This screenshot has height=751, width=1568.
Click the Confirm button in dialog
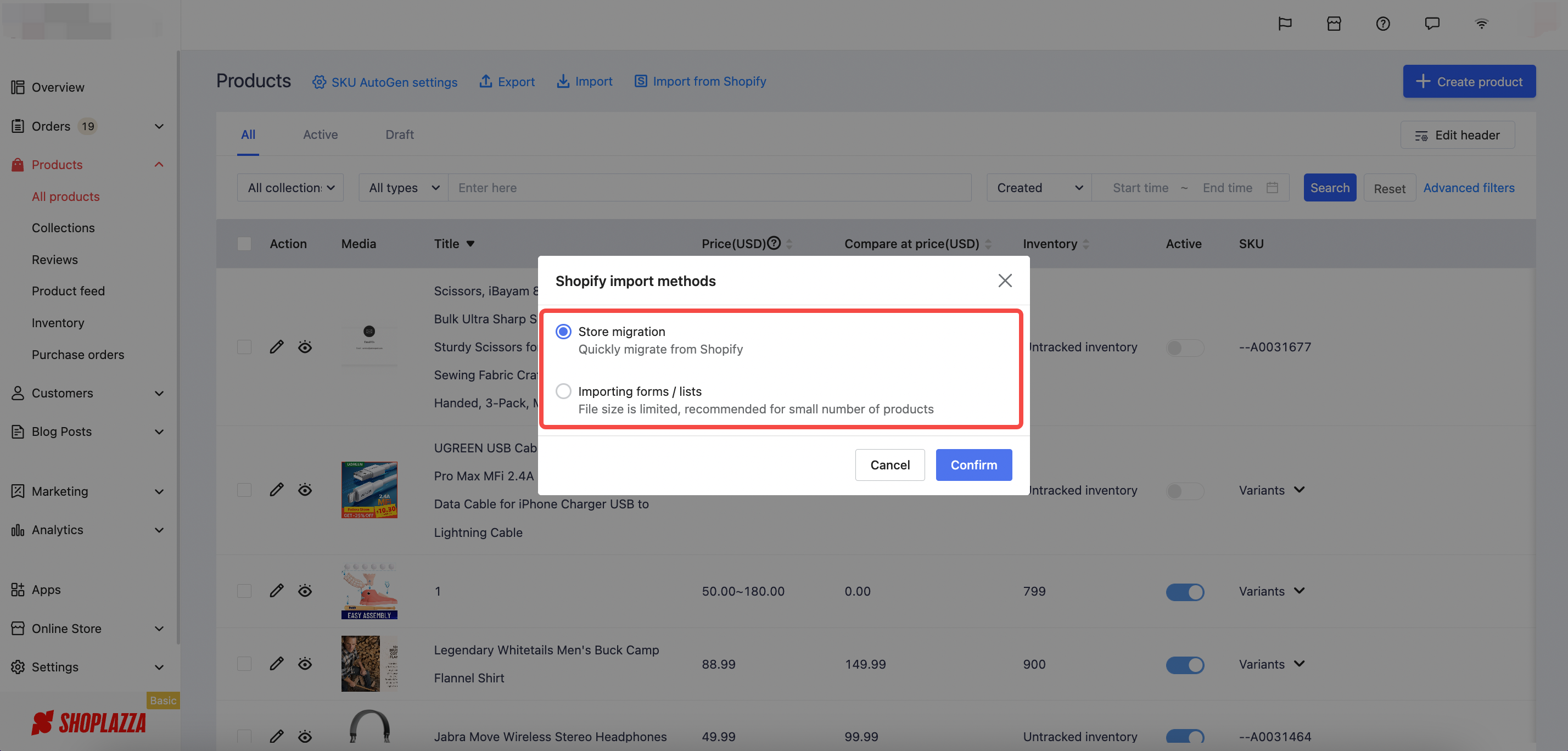point(974,465)
